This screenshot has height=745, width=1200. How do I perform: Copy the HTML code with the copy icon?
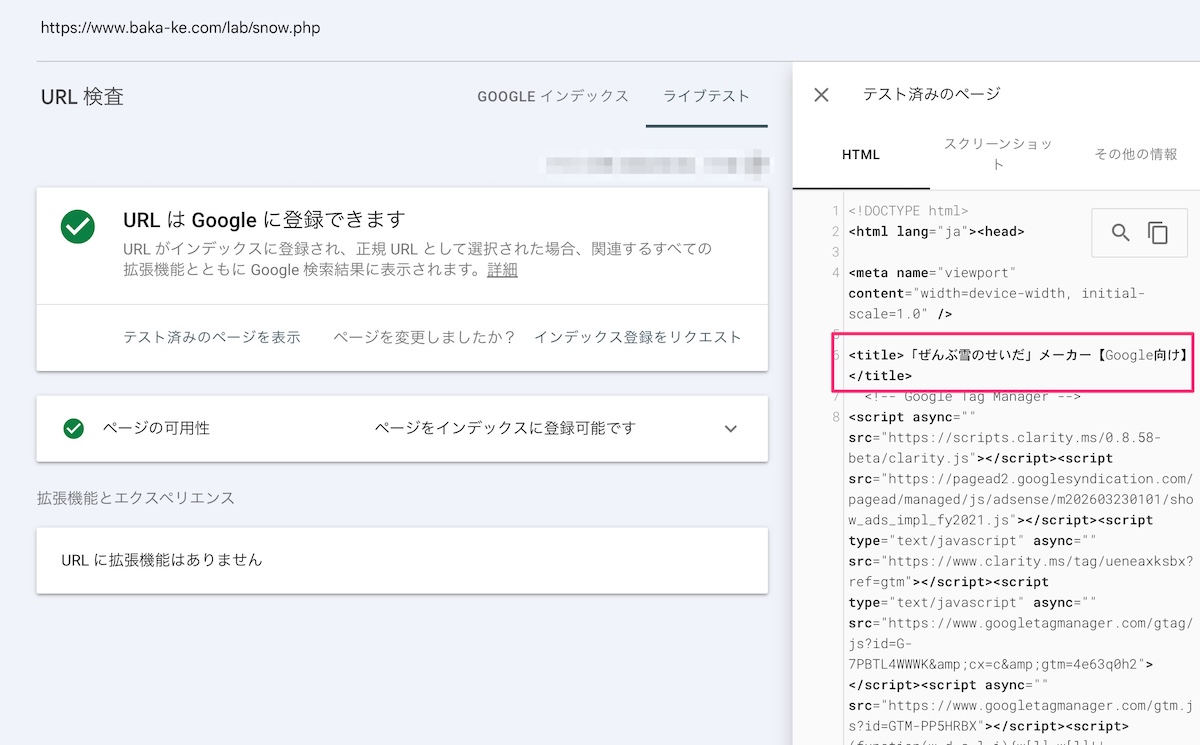[x=1158, y=232]
